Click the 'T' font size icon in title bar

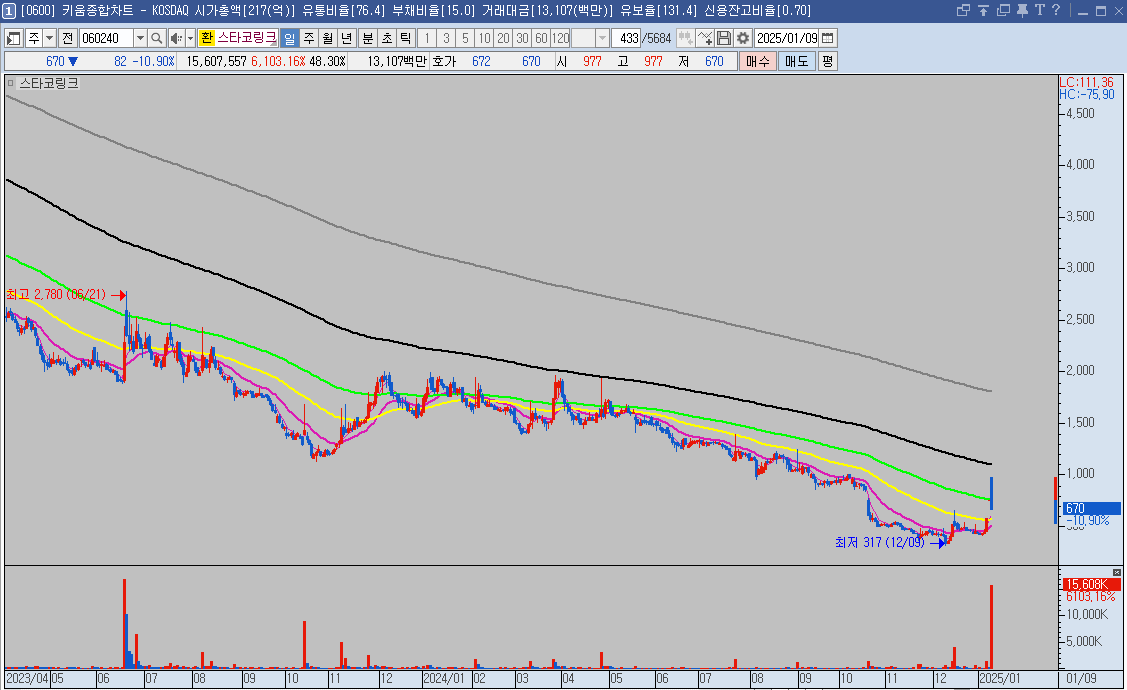(1039, 10)
